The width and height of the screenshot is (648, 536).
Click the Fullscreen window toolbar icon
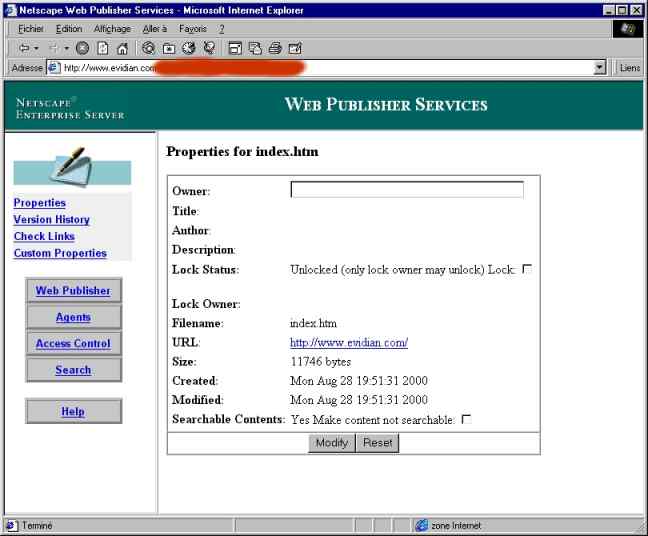point(235,49)
